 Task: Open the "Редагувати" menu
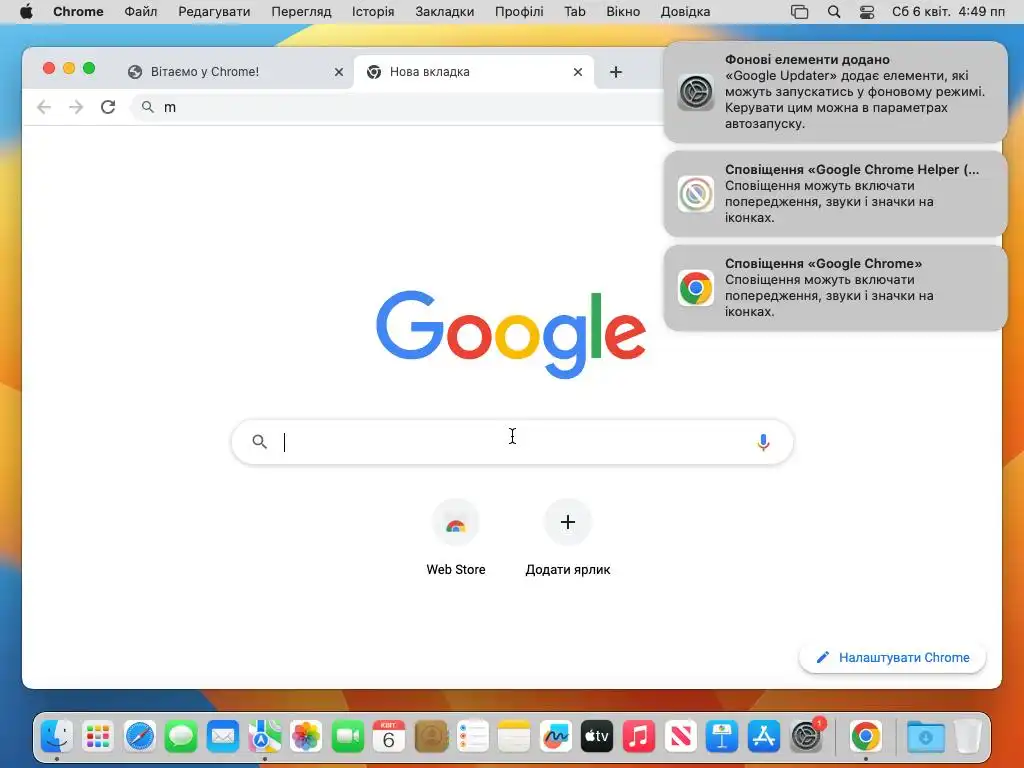coord(214,12)
